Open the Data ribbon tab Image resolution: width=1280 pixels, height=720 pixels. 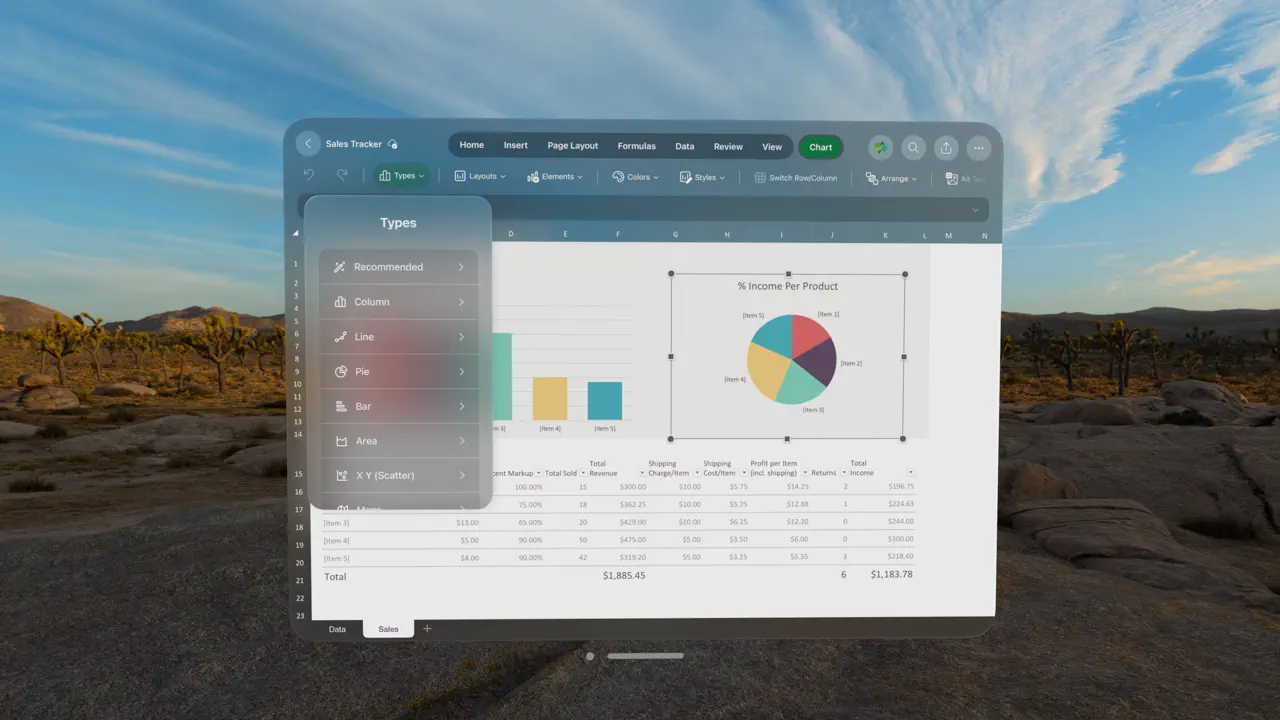[x=684, y=146]
